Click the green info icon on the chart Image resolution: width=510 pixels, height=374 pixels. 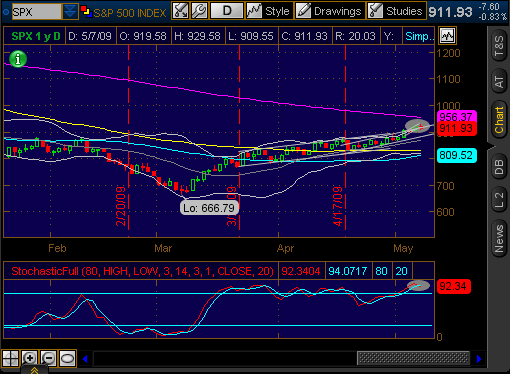click(18, 59)
